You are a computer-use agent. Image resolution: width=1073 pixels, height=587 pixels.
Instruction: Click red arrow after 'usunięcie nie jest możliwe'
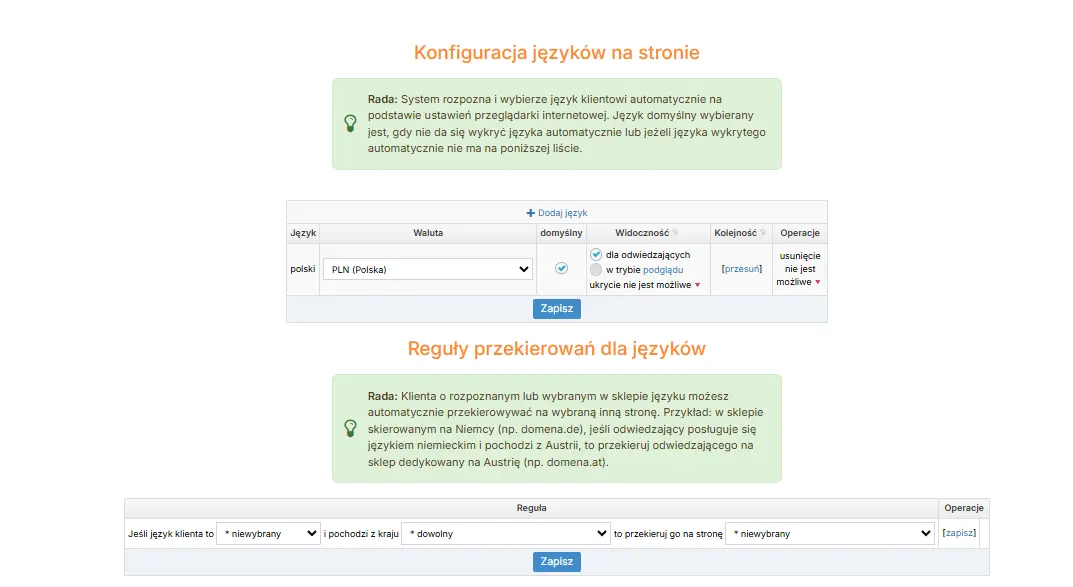817,282
